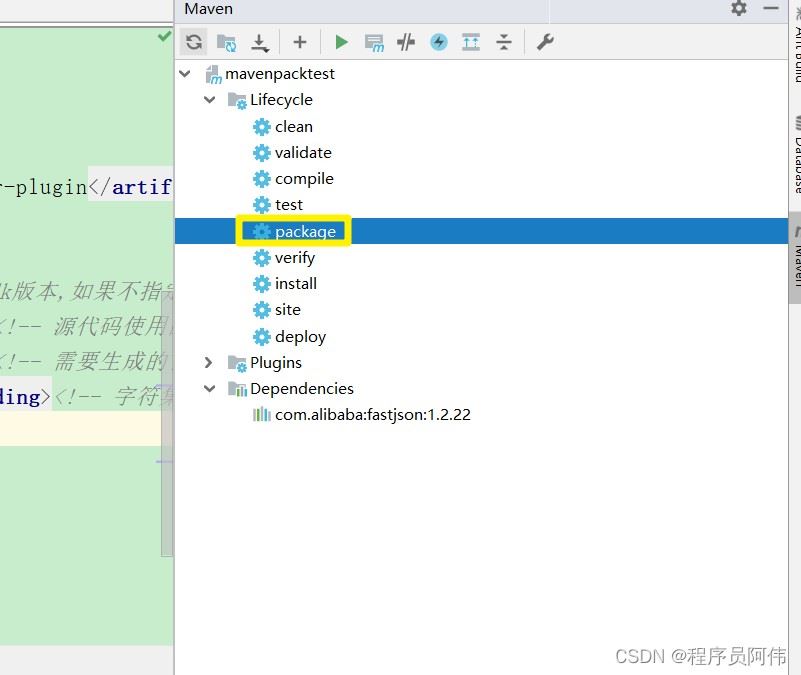Open Maven settings wrench icon
The width and height of the screenshot is (801, 675).
click(545, 42)
